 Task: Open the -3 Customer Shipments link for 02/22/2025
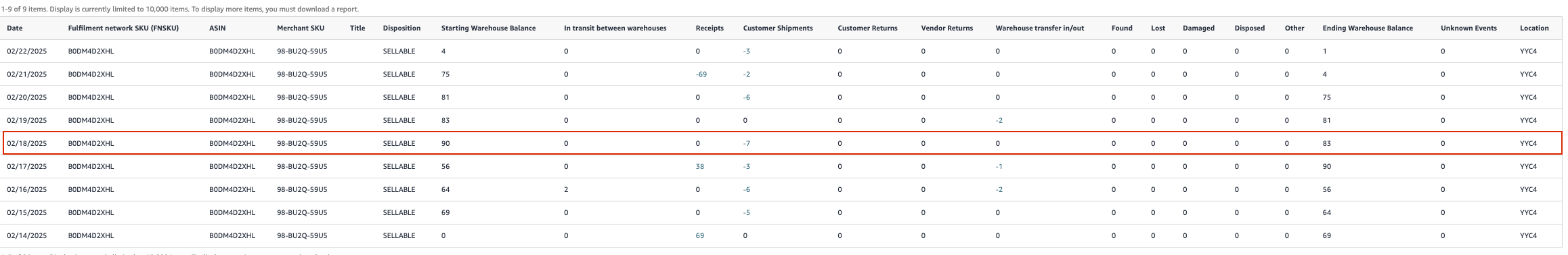point(746,51)
